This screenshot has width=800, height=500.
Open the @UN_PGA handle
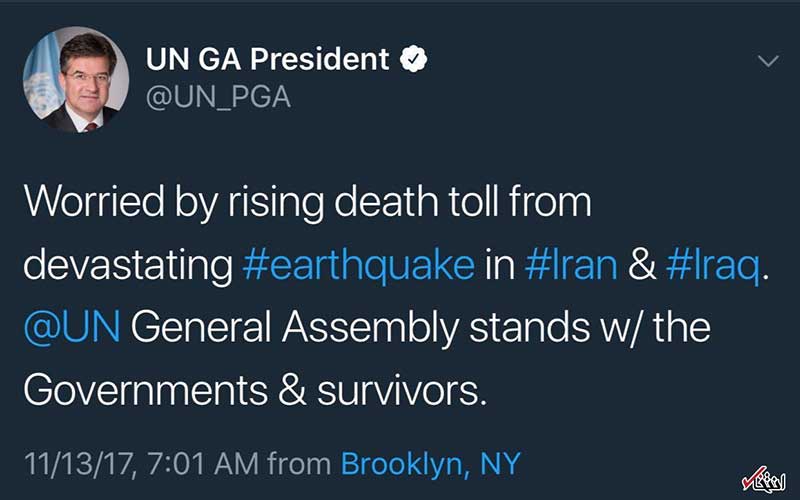[218, 99]
